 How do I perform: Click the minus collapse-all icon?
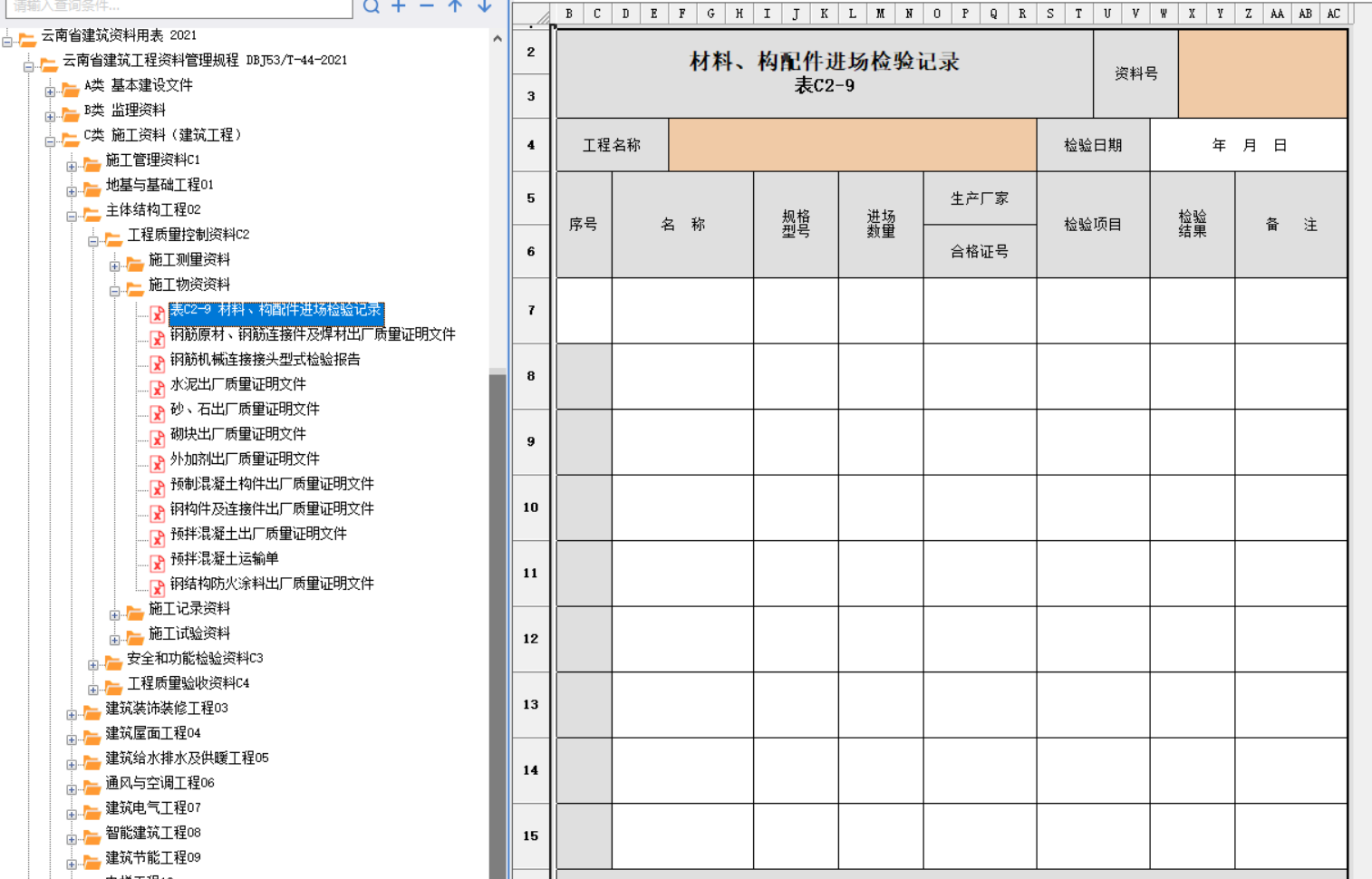(x=427, y=6)
